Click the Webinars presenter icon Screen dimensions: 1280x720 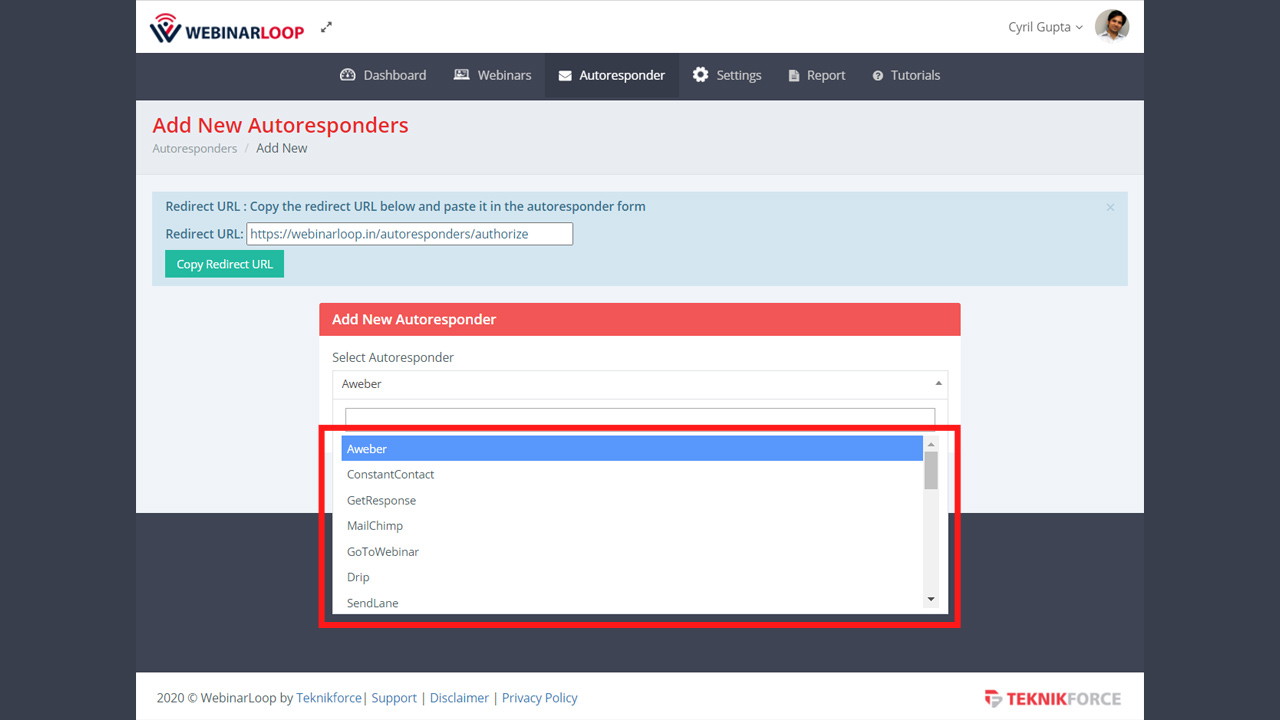pyautogui.click(x=461, y=75)
